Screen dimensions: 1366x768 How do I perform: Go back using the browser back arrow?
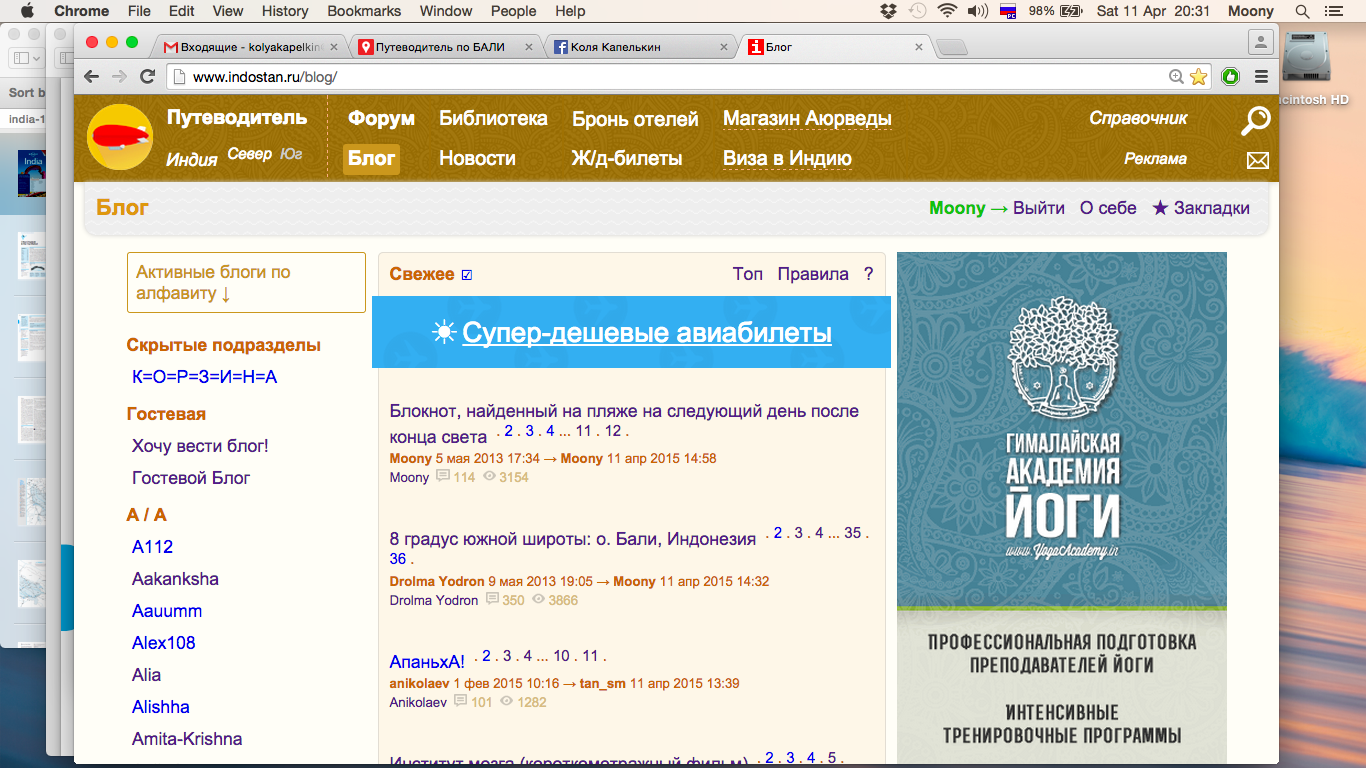92,77
